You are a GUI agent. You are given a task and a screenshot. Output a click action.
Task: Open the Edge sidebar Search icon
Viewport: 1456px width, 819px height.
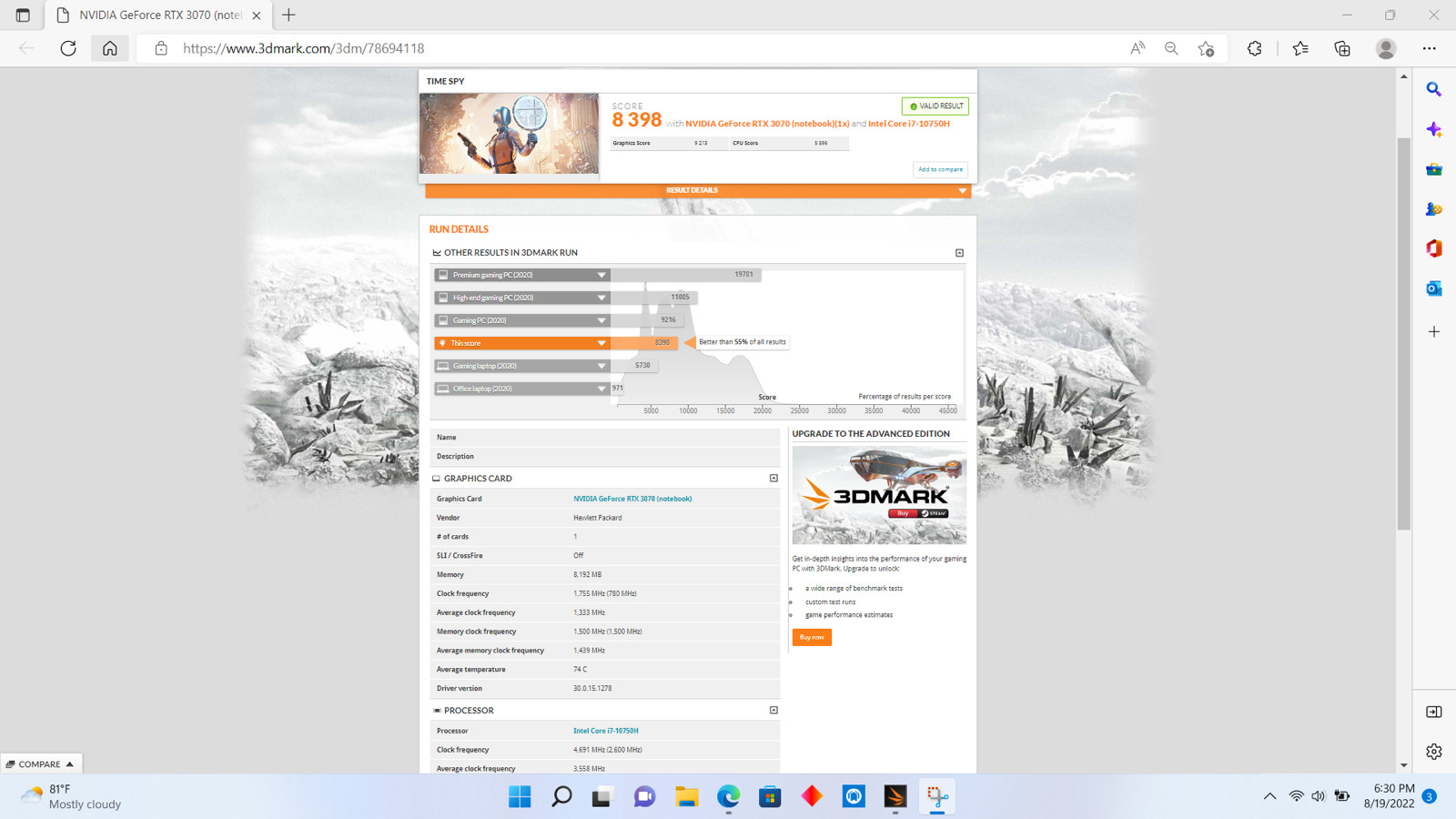coord(1434,89)
